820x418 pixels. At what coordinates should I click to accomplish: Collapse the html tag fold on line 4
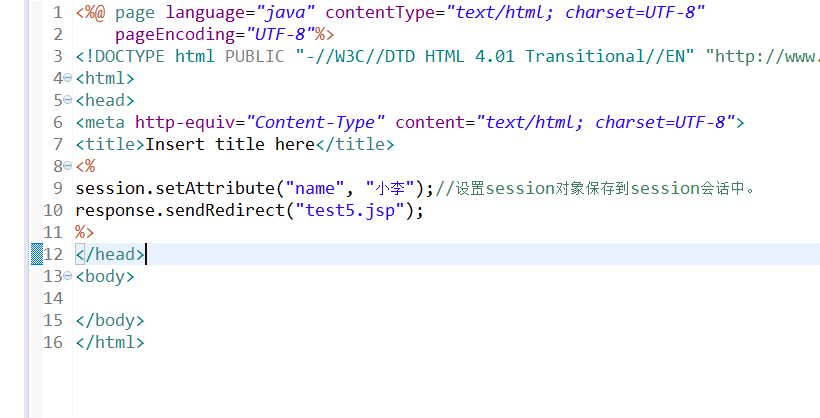pyautogui.click(x=67, y=78)
